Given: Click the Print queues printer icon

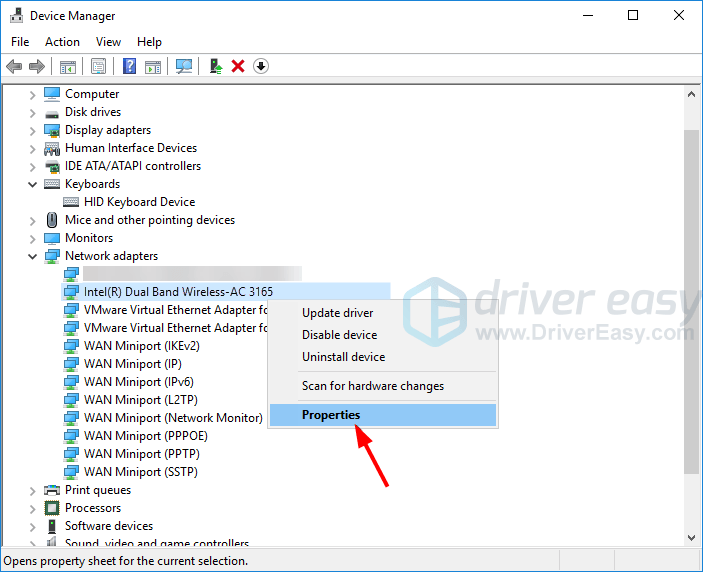Looking at the screenshot, I should [52, 490].
